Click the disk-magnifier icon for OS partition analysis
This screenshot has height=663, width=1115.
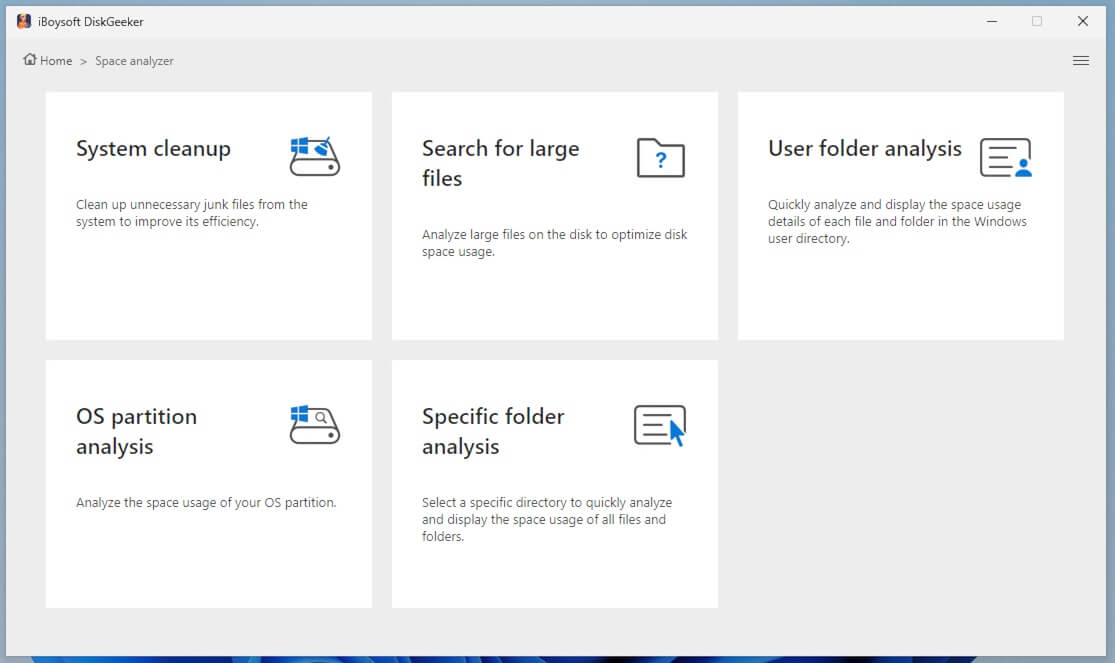[313, 424]
